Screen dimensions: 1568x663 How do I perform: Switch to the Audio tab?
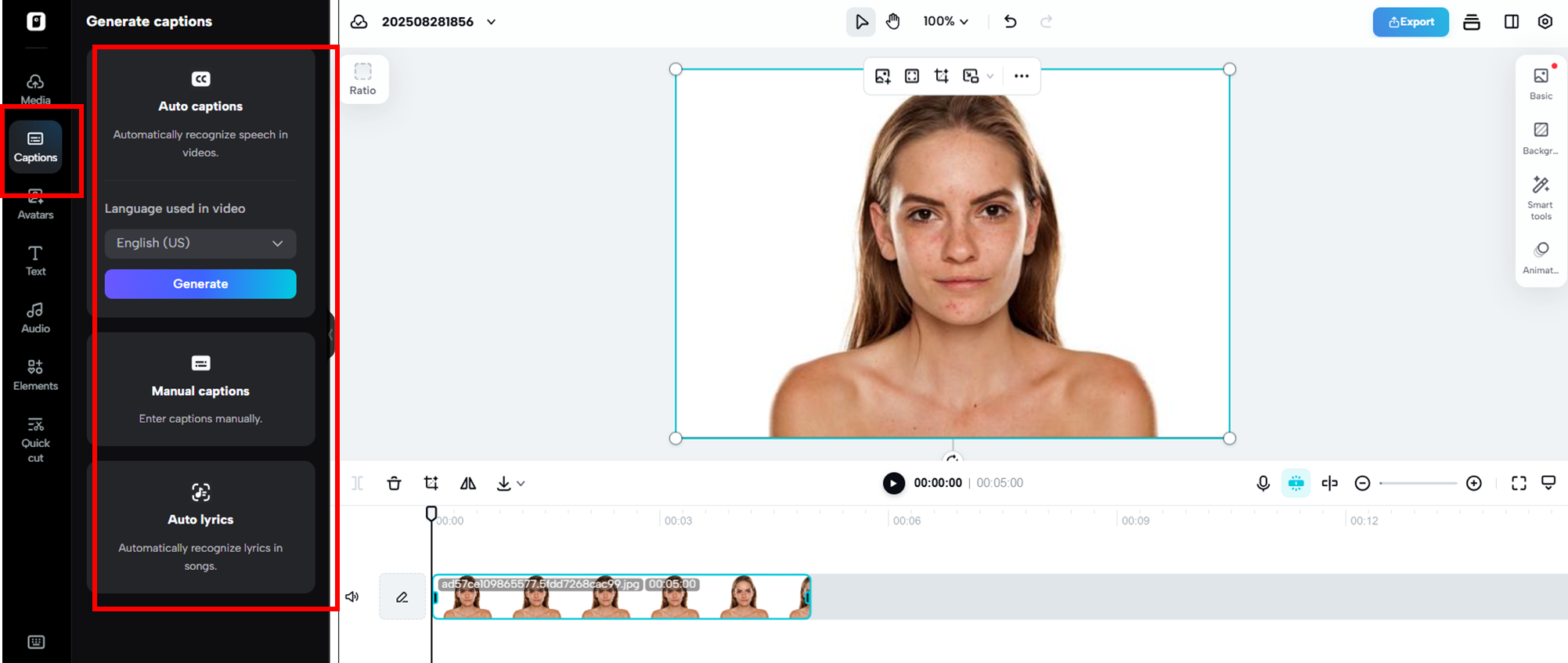coord(35,317)
